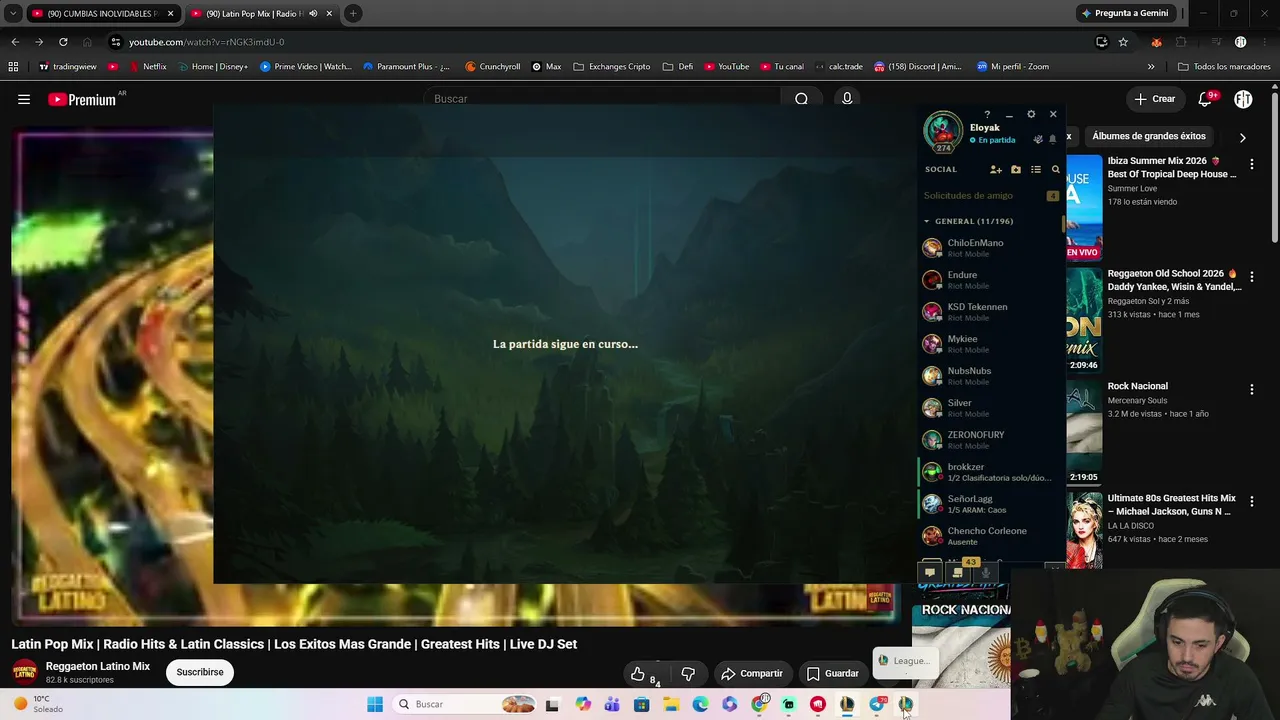Open the Chrome extensions puzzle icon

pyautogui.click(x=1181, y=42)
